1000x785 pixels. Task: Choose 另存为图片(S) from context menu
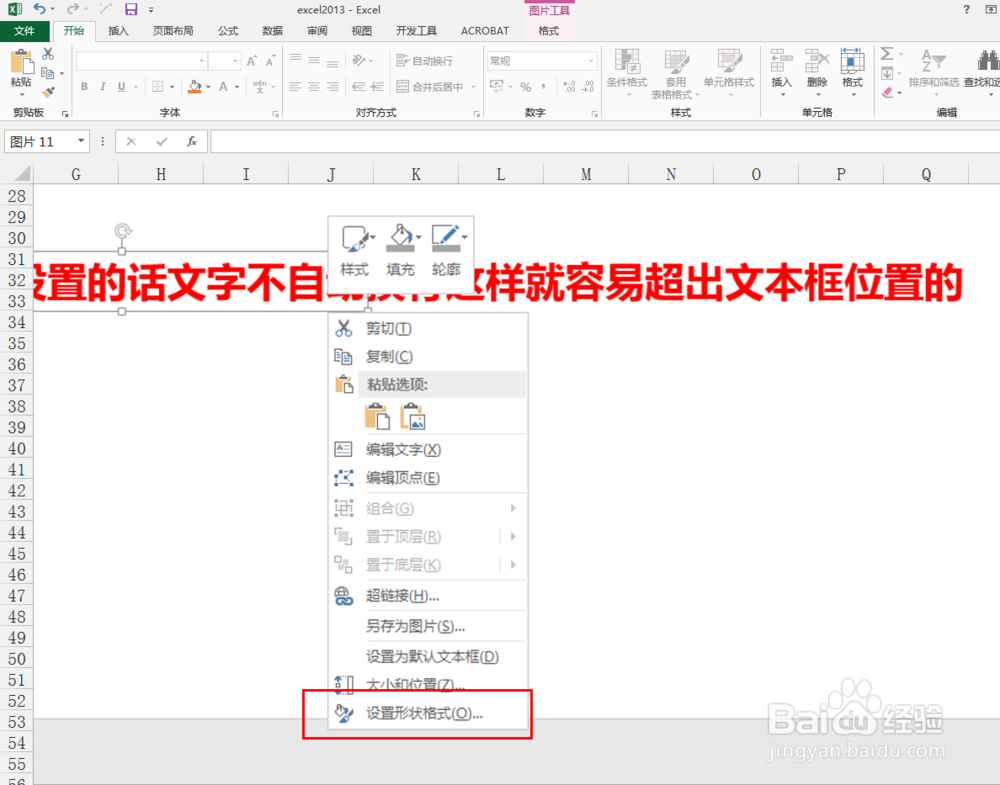tap(428, 626)
